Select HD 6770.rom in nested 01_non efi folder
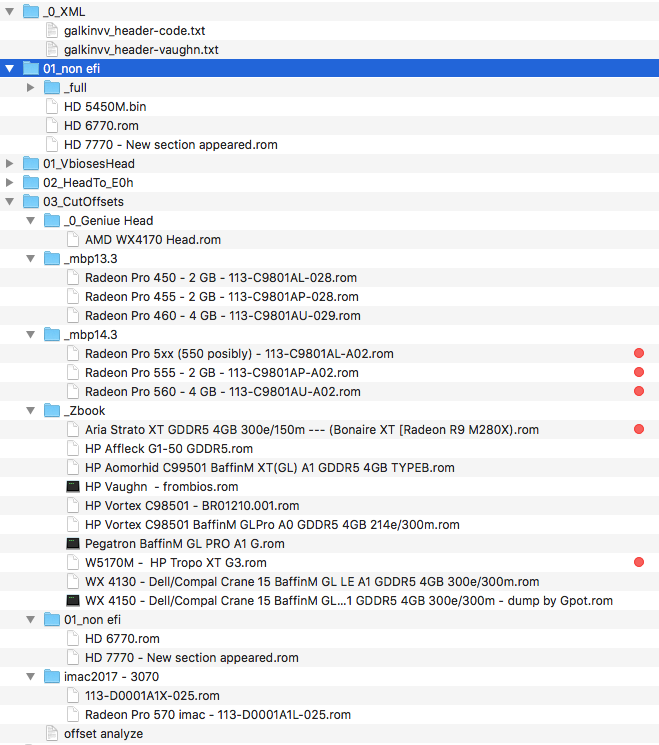 tap(122, 639)
